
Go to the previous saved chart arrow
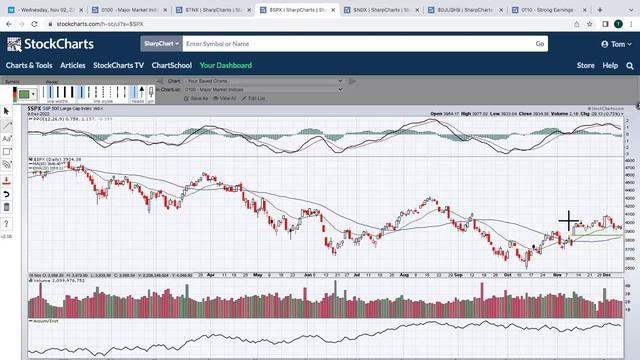pyautogui.click(x=160, y=81)
